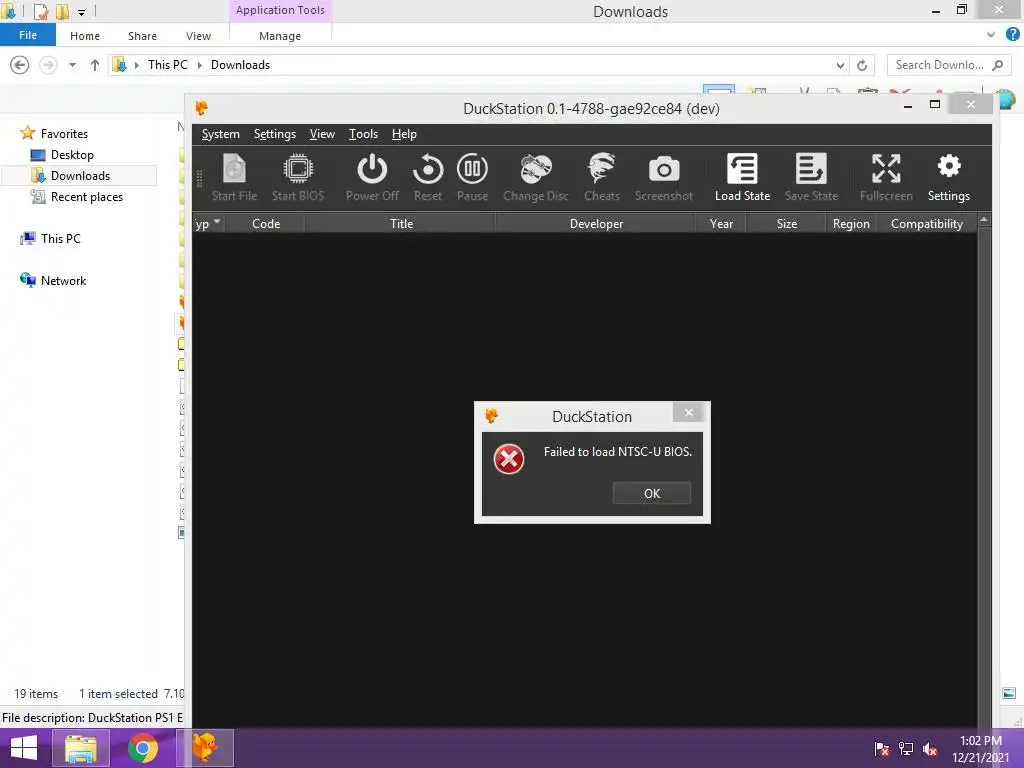Image resolution: width=1024 pixels, height=768 pixels.
Task: Click the Start BIOS chip icon
Action: [298, 177]
